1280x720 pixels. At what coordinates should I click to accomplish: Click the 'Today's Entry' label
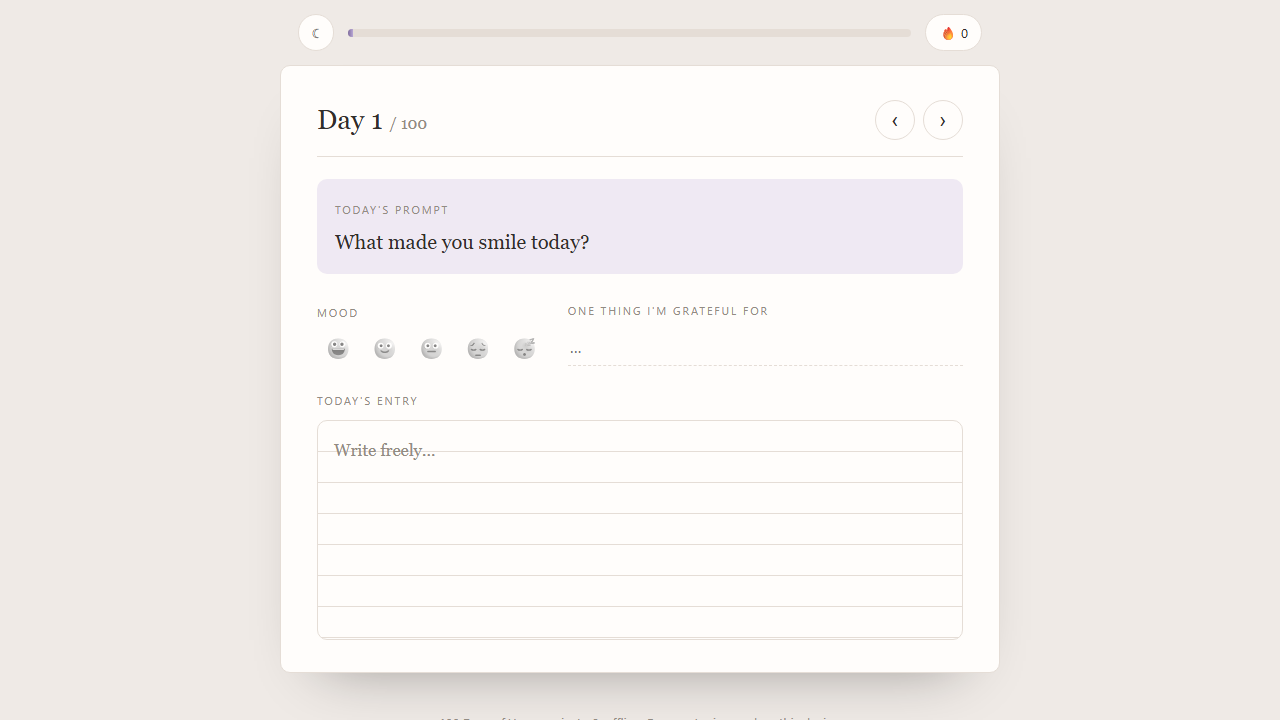click(x=367, y=401)
